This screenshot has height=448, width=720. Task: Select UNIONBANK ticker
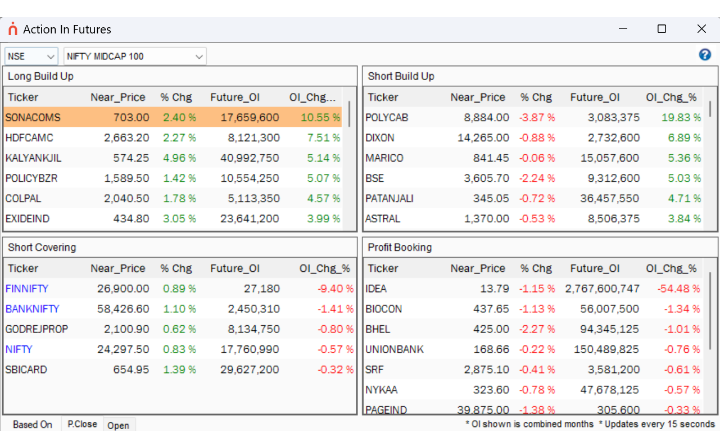pyautogui.click(x=394, y=349)
